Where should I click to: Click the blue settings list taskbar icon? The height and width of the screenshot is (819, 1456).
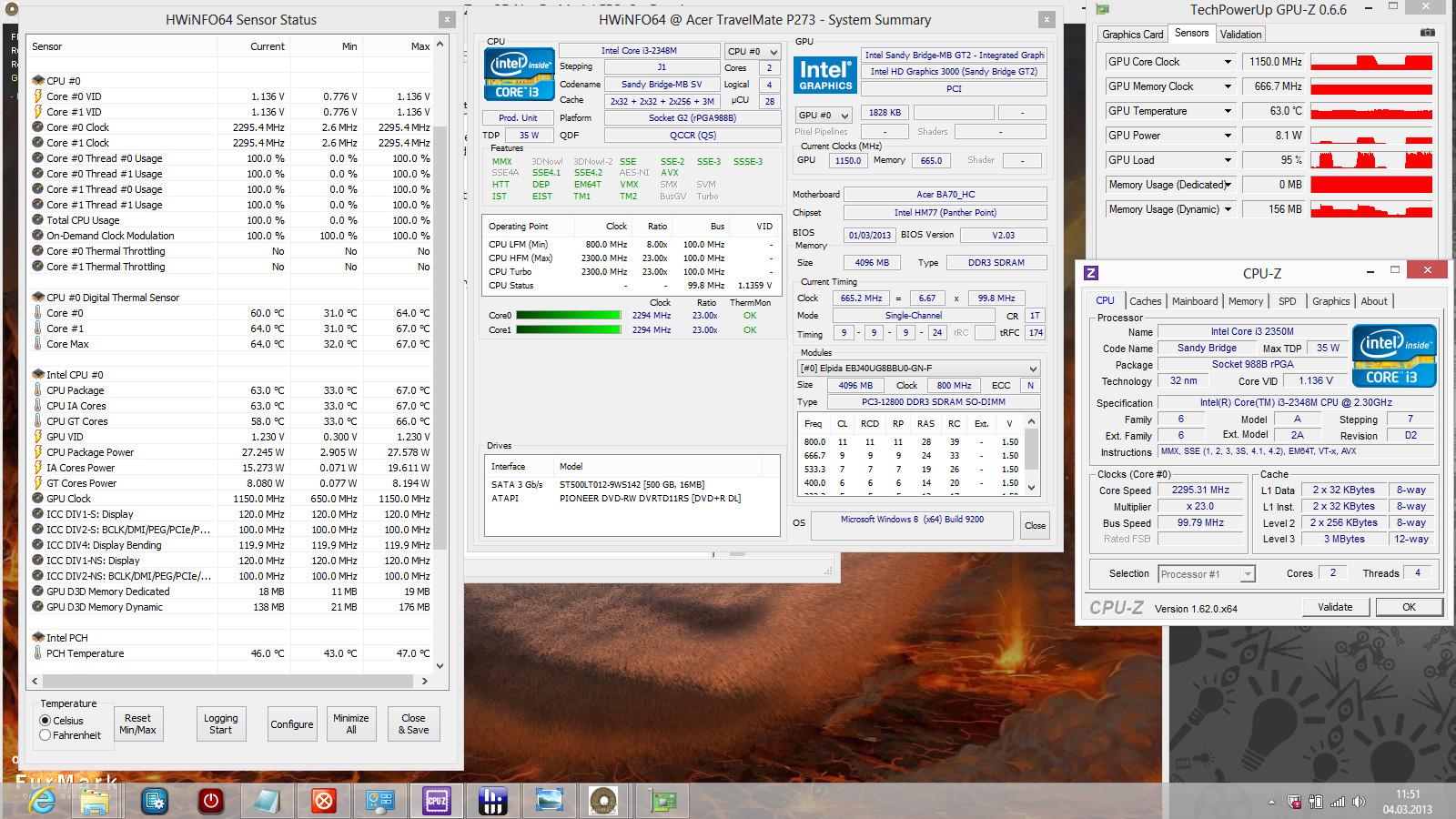(x=155, y=801)
